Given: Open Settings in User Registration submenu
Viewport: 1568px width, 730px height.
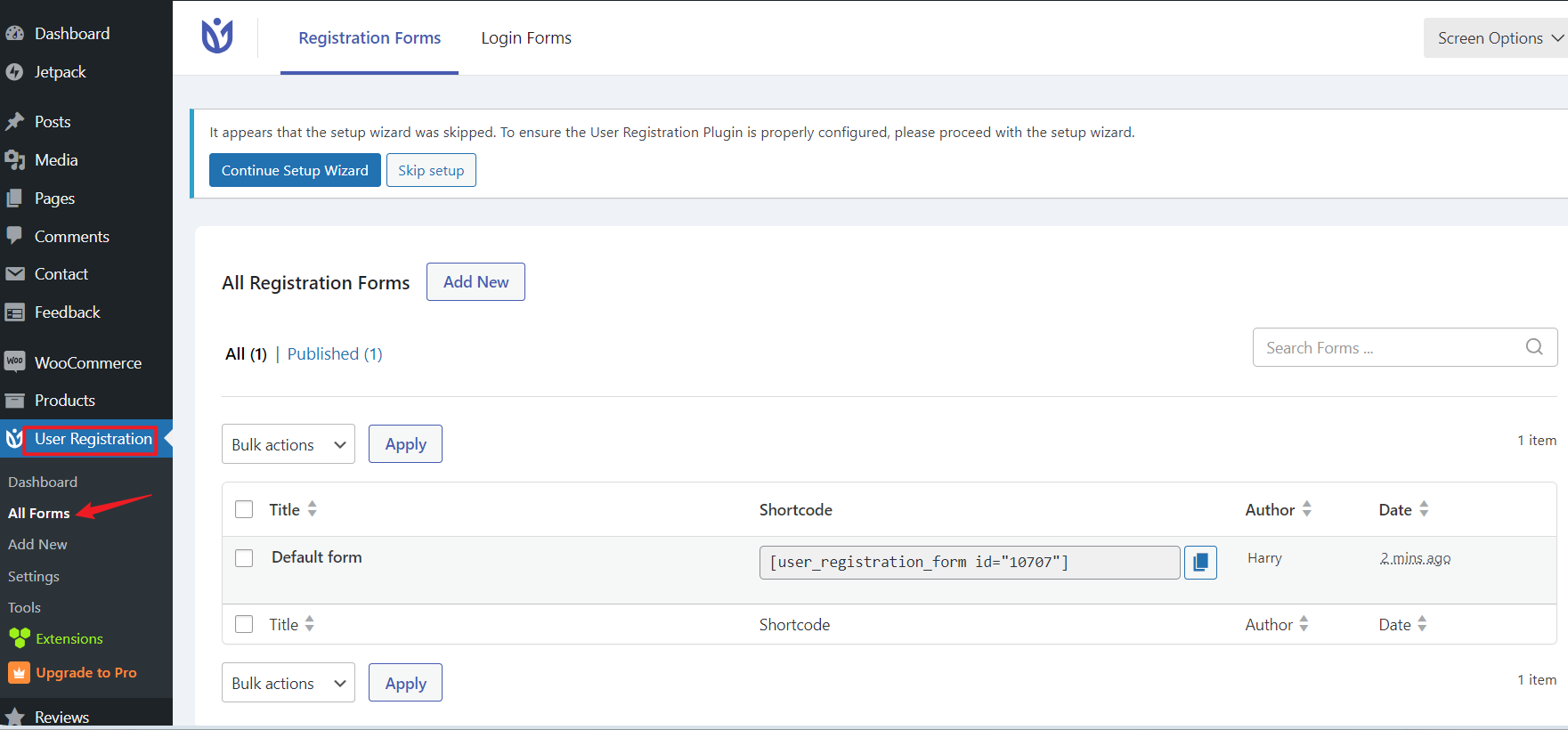Looking at the screenshot, I should pyautogui.click(x=34, y=576).
